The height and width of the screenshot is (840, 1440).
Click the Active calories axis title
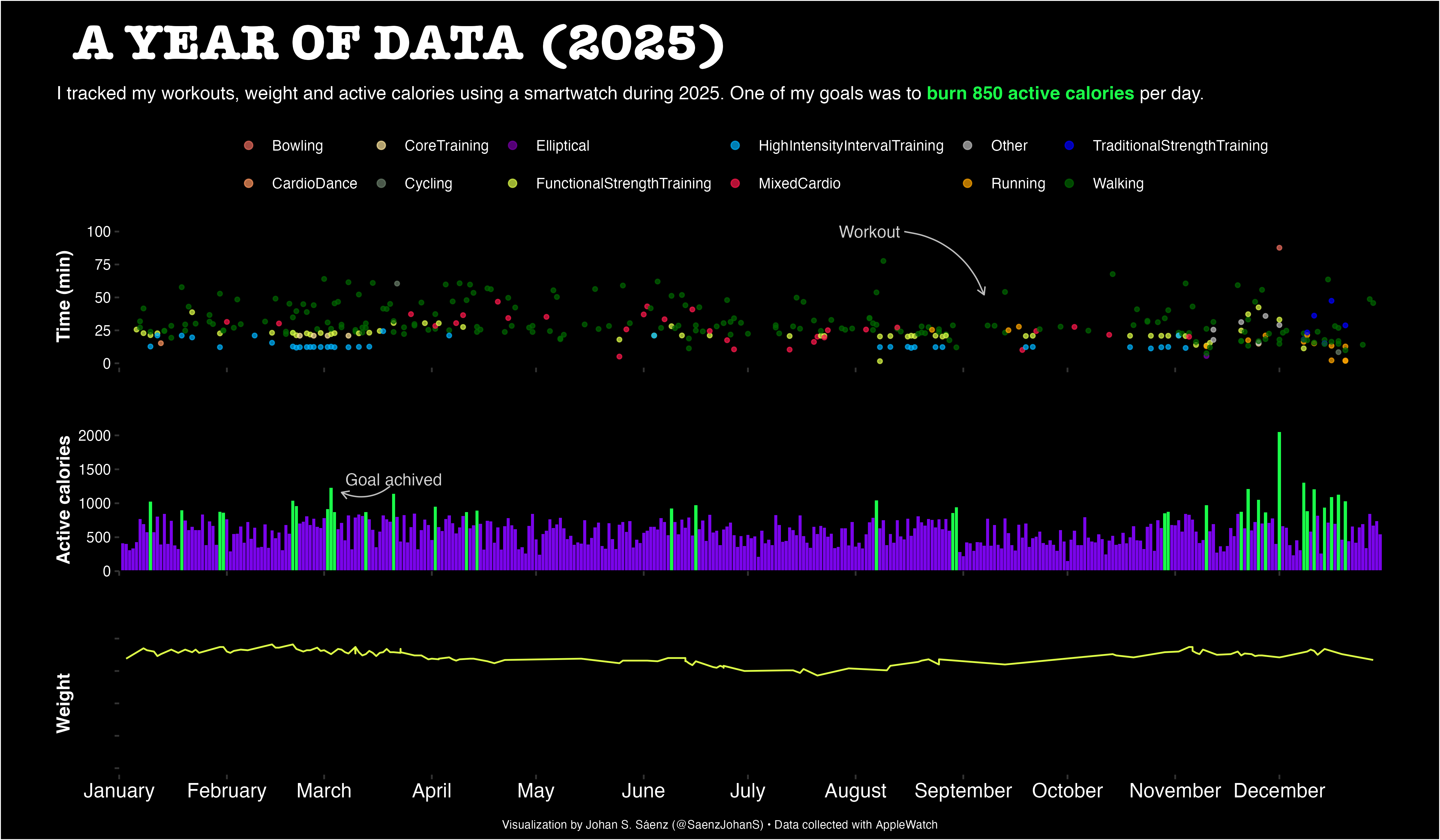pos(63,500)
